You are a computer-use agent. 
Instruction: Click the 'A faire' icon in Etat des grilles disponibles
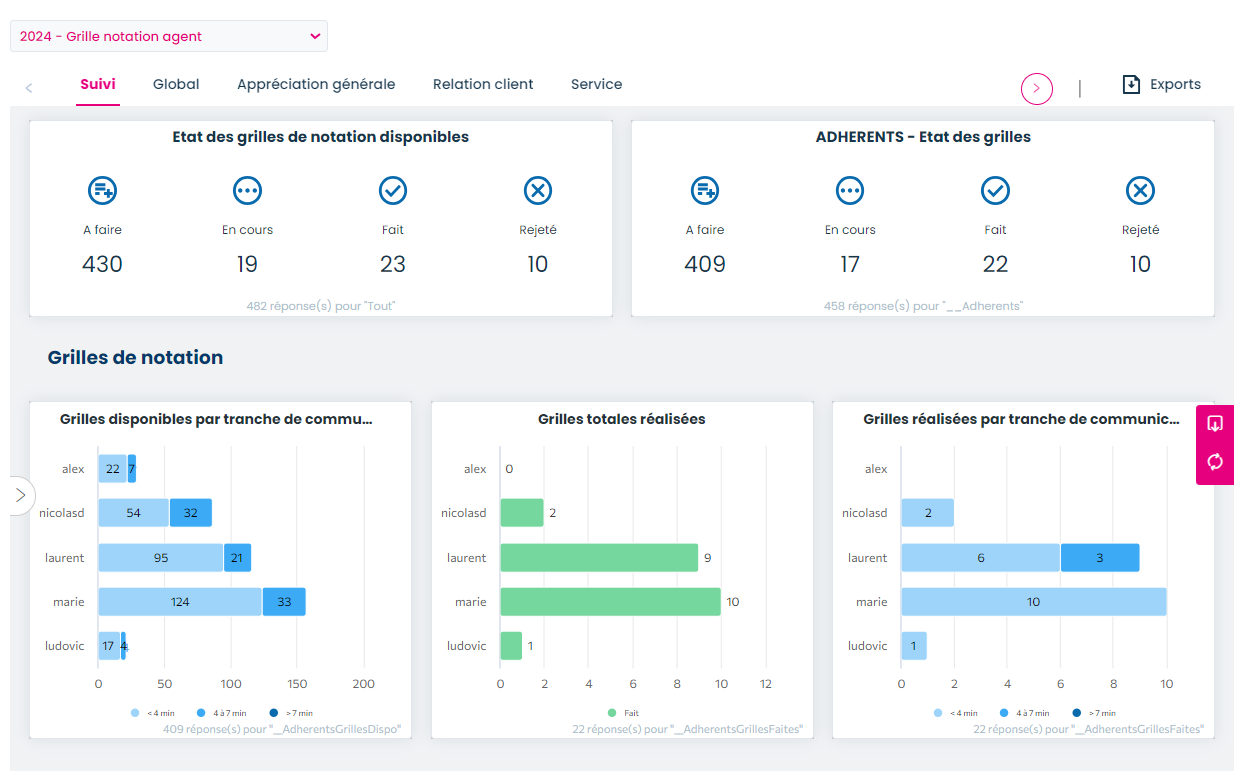click(102, 190)
